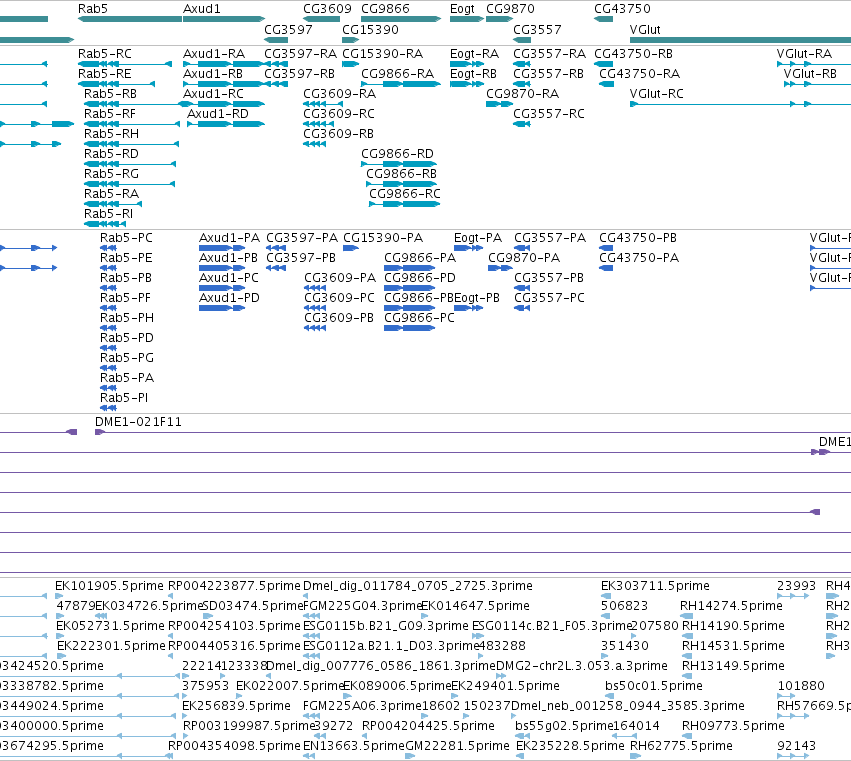Select the Axud1-PD protein label
851x761 pixels.
click(230, 298)
